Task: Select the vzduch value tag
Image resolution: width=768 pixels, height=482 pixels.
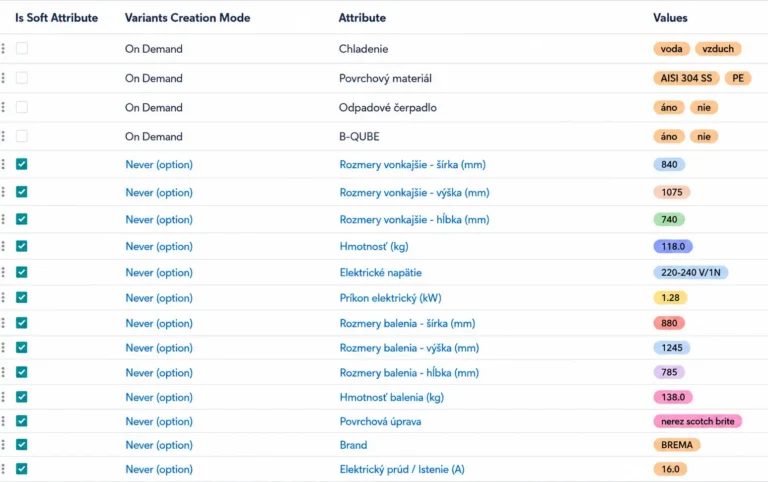Action: 718,48
